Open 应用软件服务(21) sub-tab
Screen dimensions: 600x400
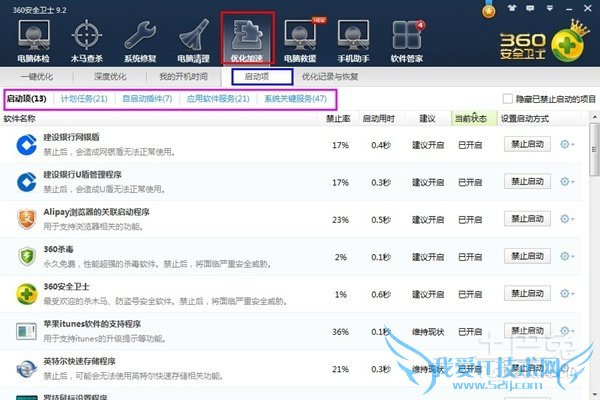[x=218, y=99]
